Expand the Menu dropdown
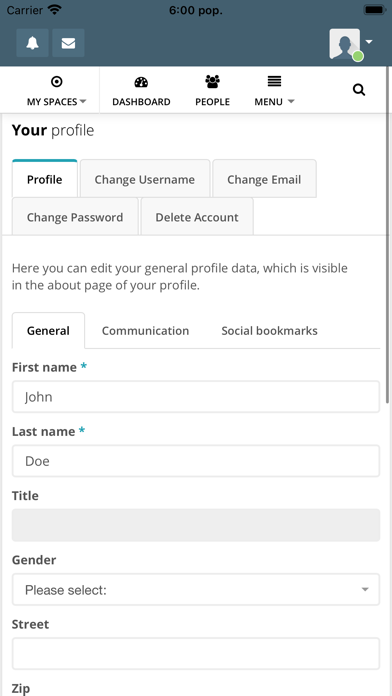 (x=274, y=91)
